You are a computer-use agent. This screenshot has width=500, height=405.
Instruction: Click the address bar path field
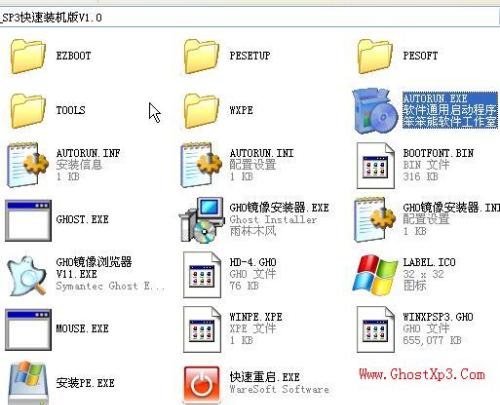click(250, 17)
